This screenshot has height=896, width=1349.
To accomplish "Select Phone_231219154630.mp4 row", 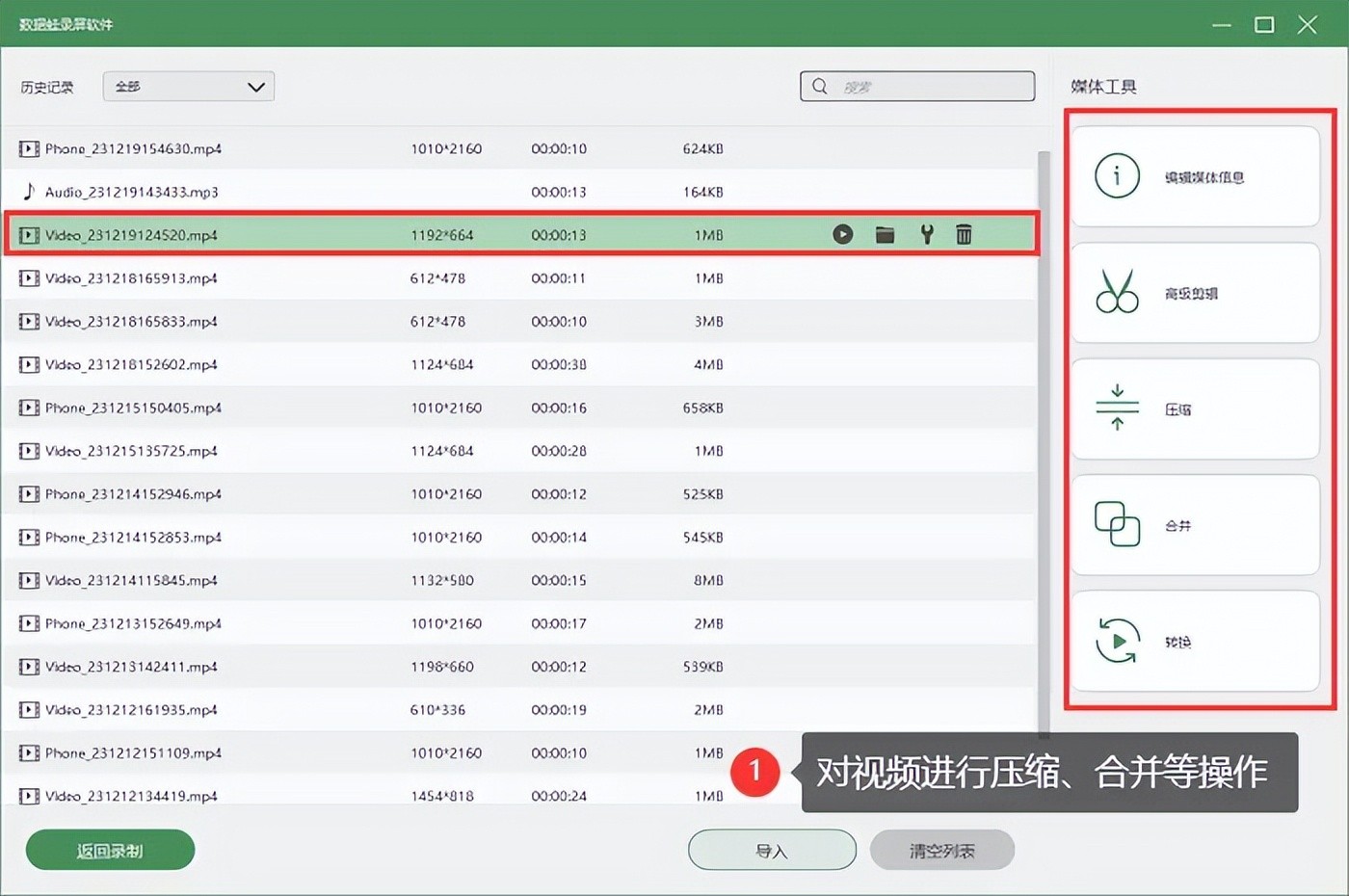I will coord(133,148).
